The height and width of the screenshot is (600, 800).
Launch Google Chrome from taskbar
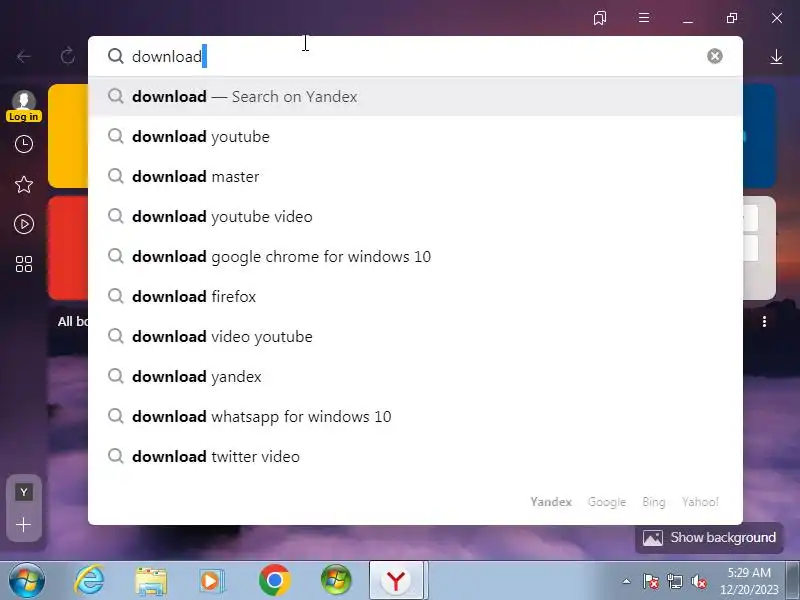pyautogui.click(x=274, y=581)
